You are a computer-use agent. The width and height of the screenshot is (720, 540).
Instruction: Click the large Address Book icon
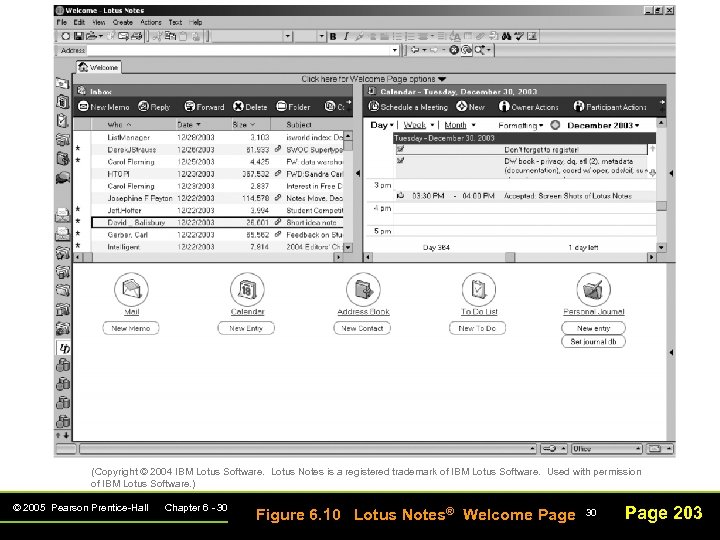pyautogui.click(x=363, y=289)
